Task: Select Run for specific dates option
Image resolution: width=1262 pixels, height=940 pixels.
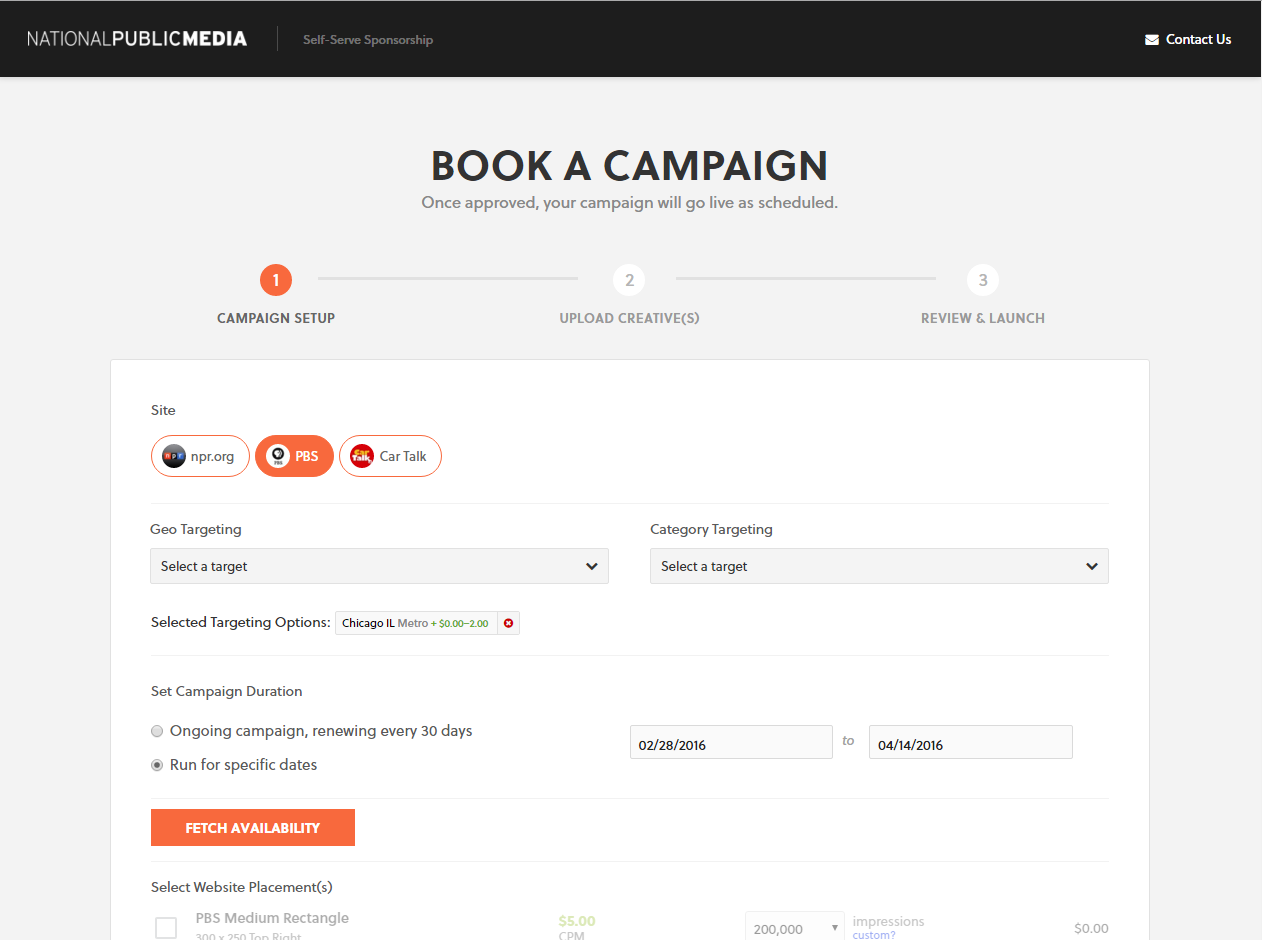Action: (157, 765)
